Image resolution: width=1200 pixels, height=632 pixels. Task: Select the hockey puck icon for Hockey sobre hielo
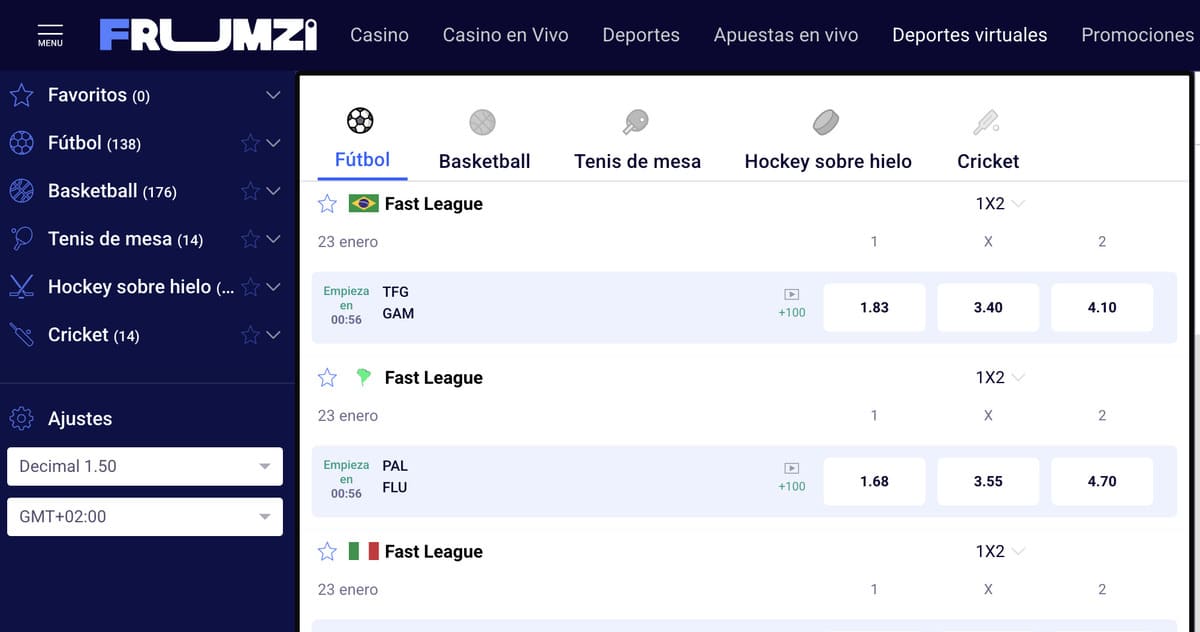click(827, 122)
